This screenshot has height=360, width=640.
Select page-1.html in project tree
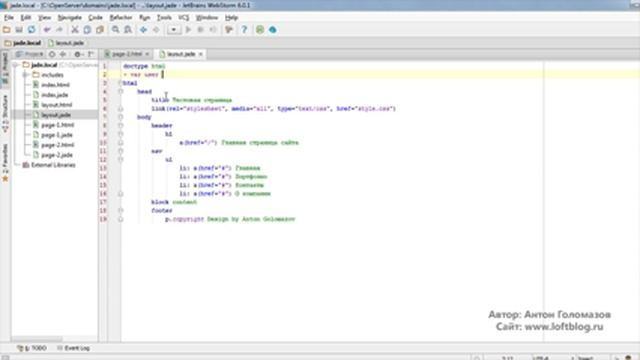[58, 125]
